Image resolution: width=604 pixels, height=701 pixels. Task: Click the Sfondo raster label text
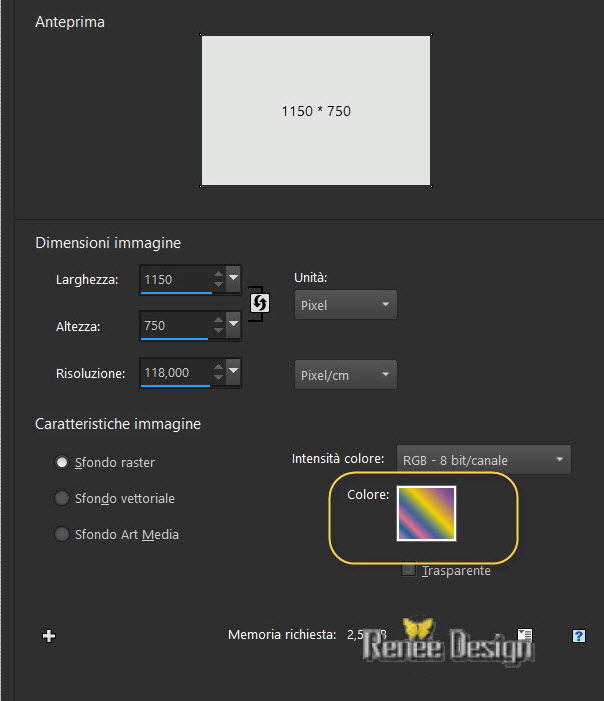tap(115, 462)
